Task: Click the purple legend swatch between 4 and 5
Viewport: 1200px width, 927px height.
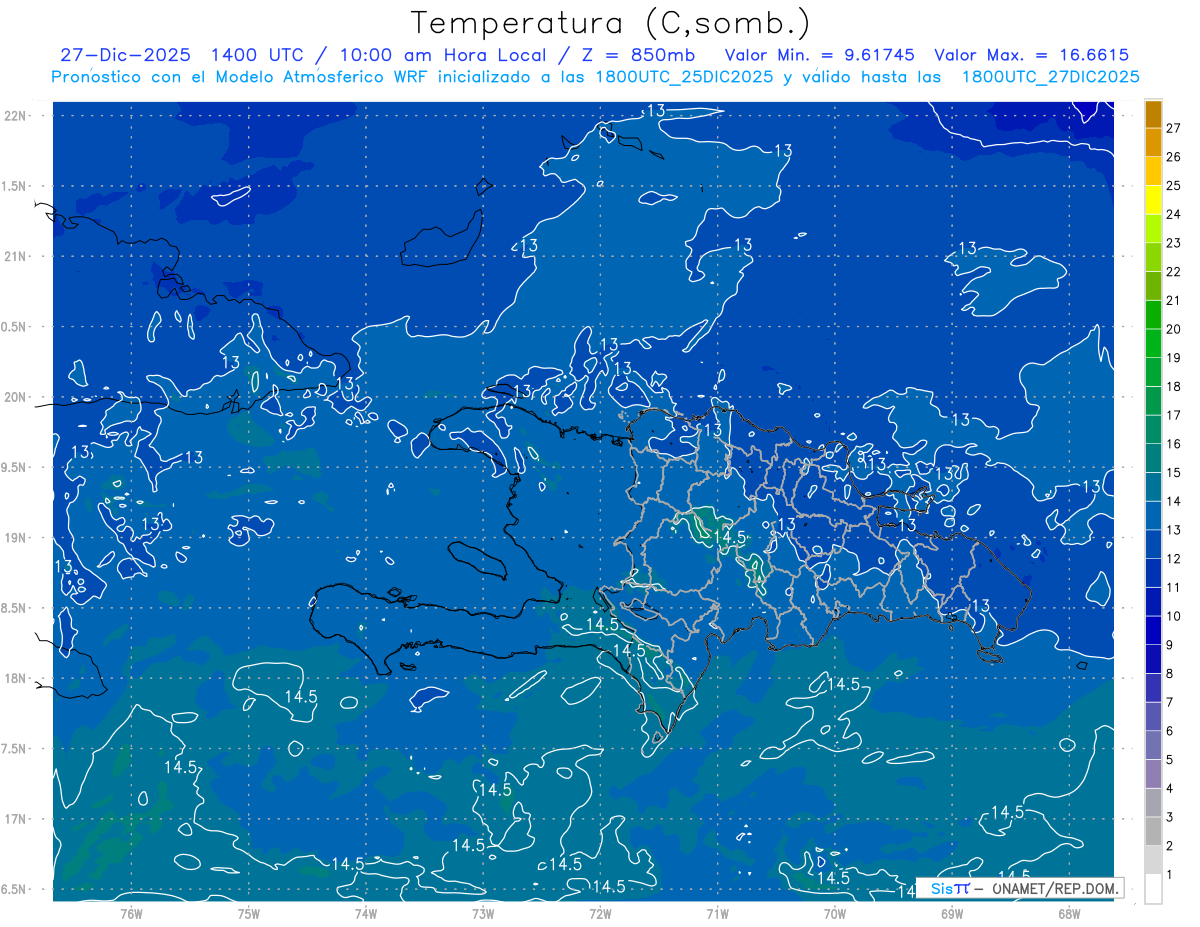Action: coord(1153,774)
